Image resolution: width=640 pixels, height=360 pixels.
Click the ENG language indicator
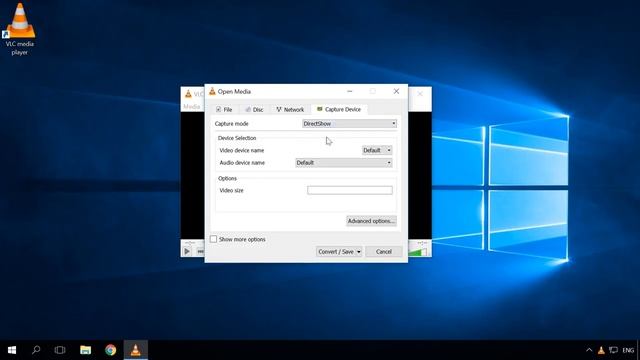628,350
